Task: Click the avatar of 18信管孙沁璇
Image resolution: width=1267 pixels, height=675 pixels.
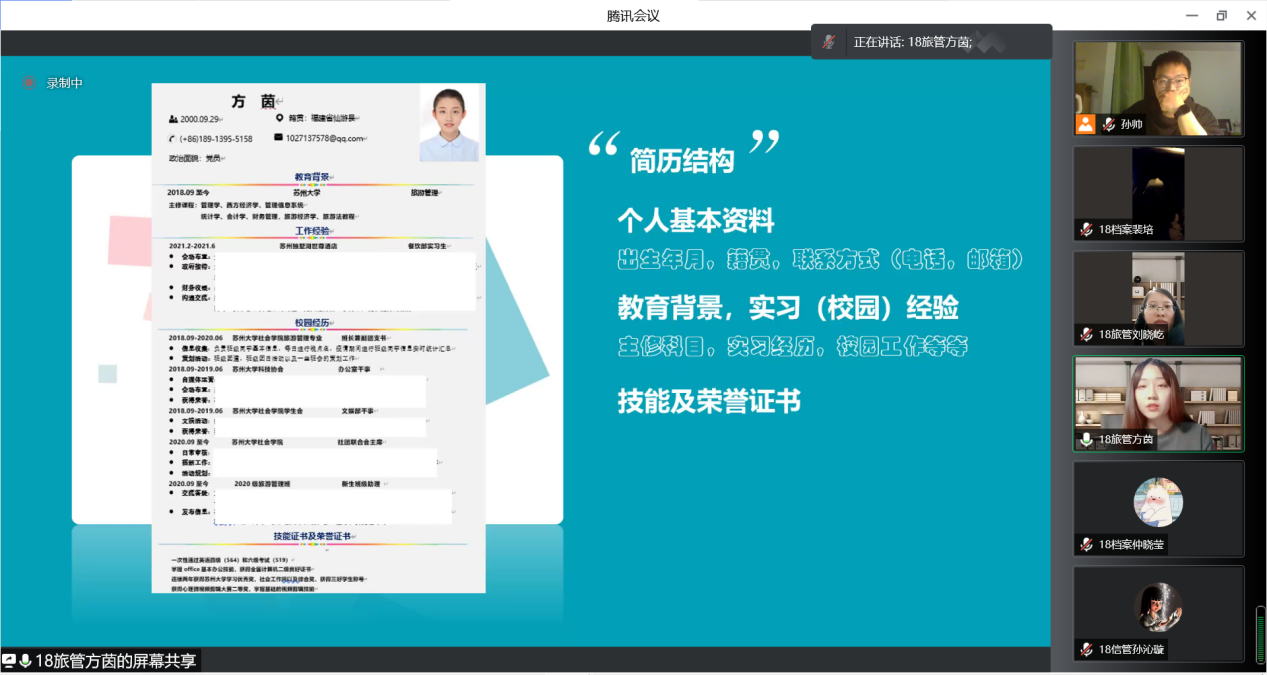Action: coord(1158,606)
